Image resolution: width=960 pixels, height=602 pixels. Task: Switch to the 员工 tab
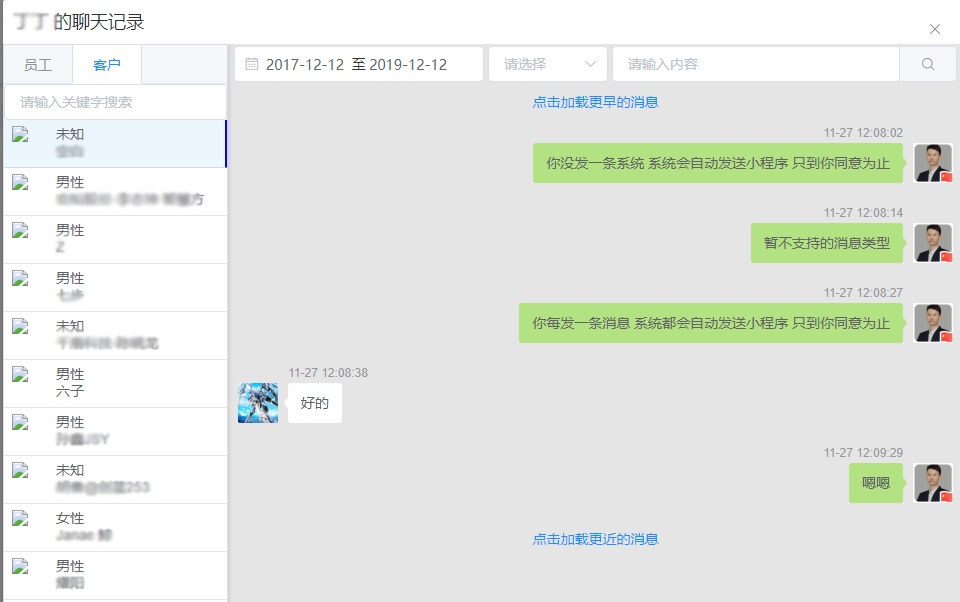(38, 65)
